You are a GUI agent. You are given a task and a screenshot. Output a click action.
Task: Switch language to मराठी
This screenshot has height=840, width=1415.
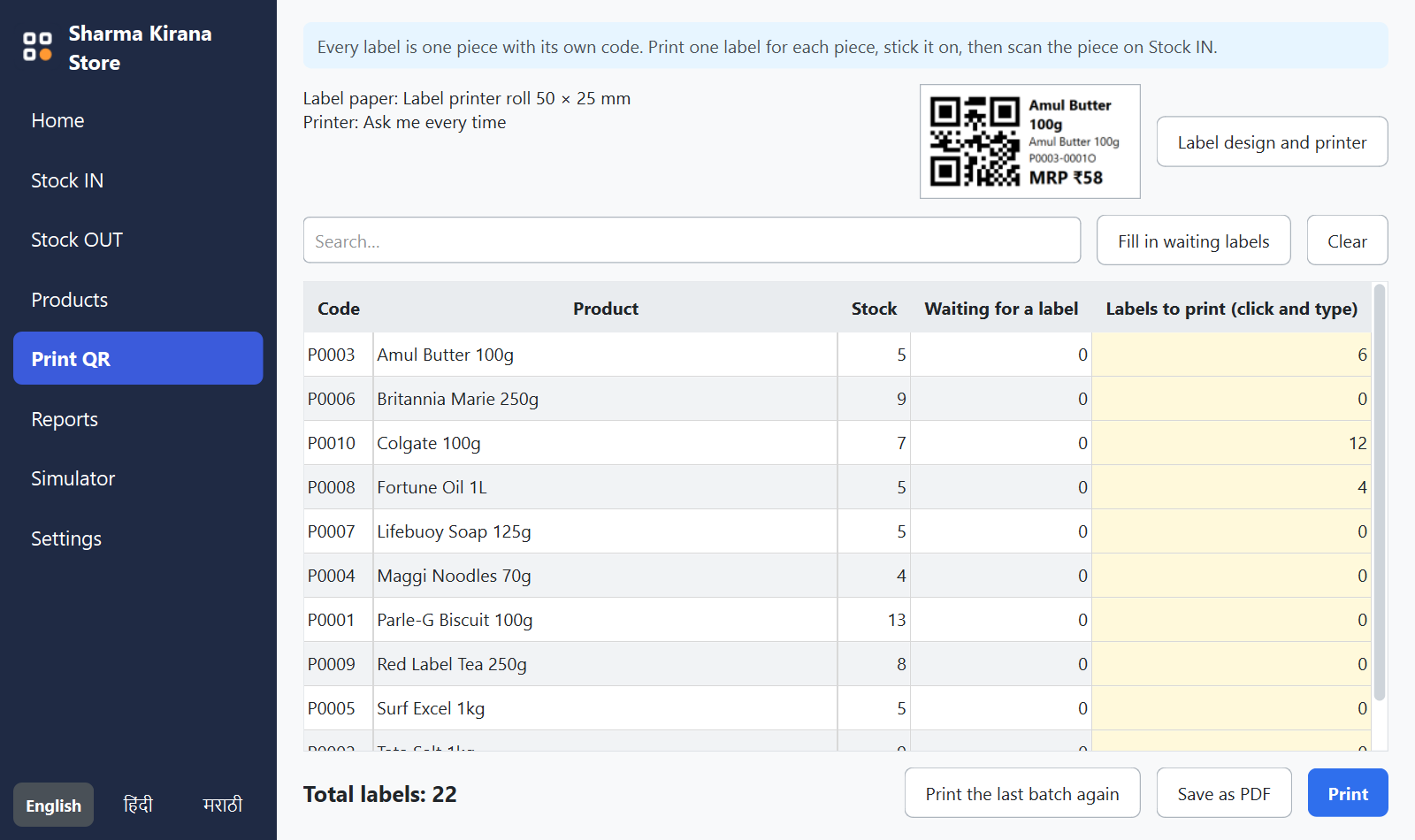223,805
